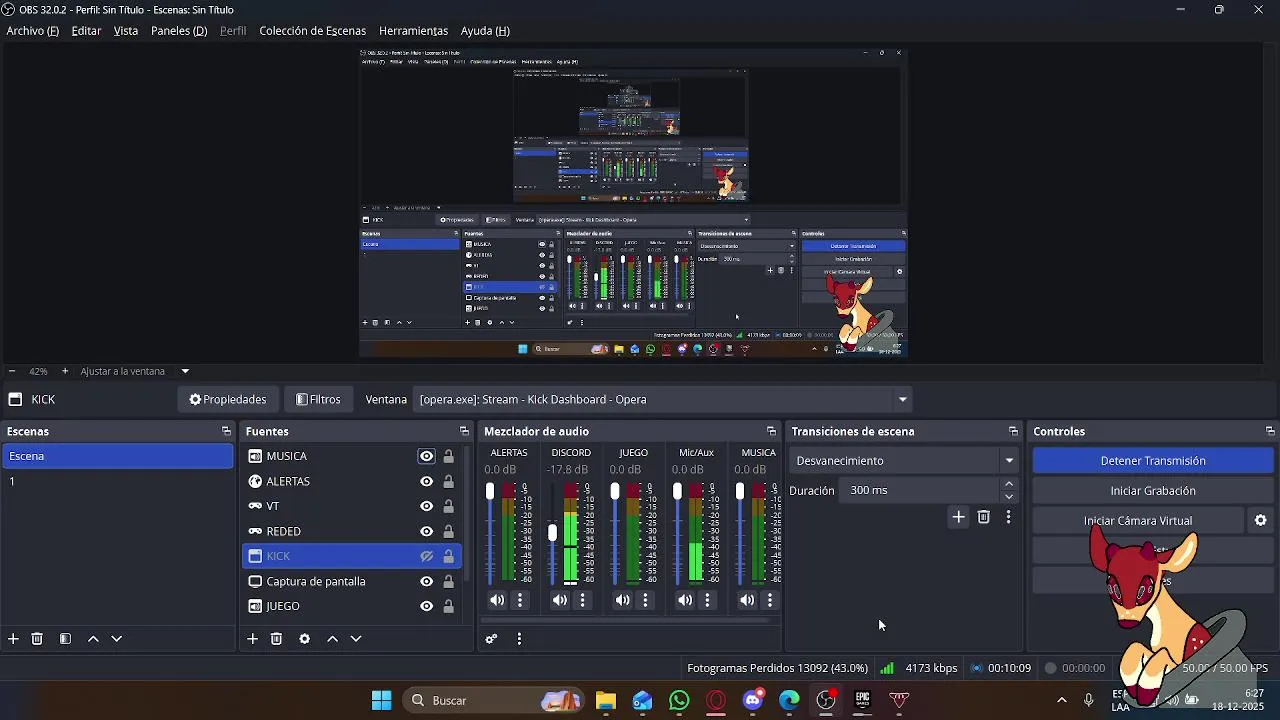Open scene filters icon in Escenas panel
1280x720 pixels.
coord(65,639)
